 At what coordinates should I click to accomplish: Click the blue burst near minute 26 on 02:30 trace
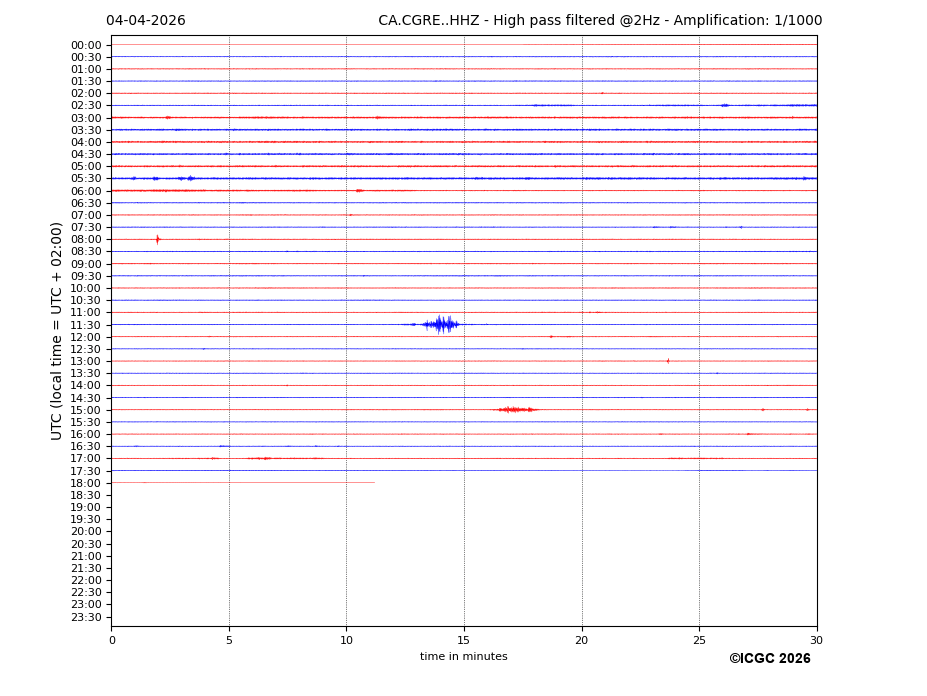[724, 105]
